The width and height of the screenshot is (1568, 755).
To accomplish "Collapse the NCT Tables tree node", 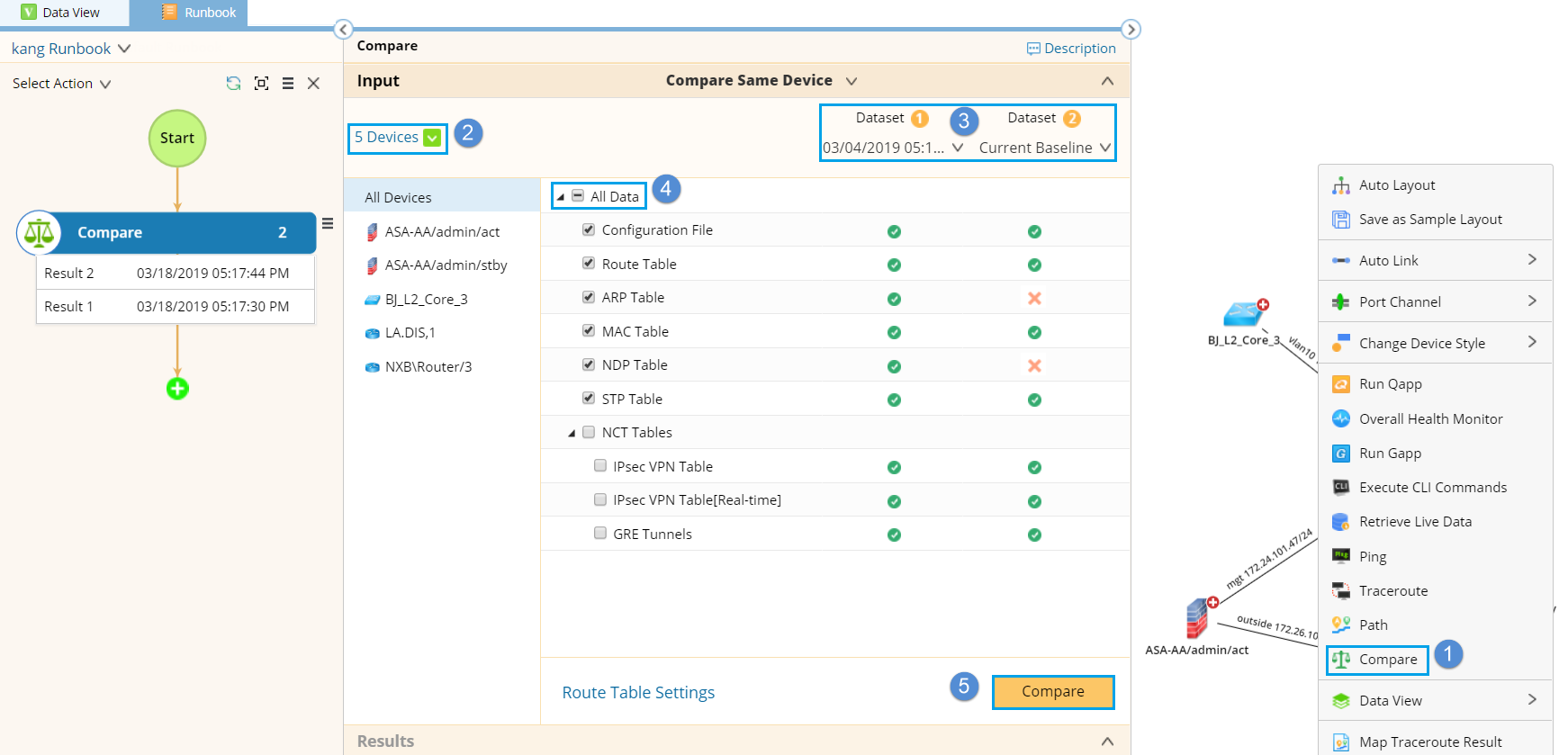I will pos(572,433).
